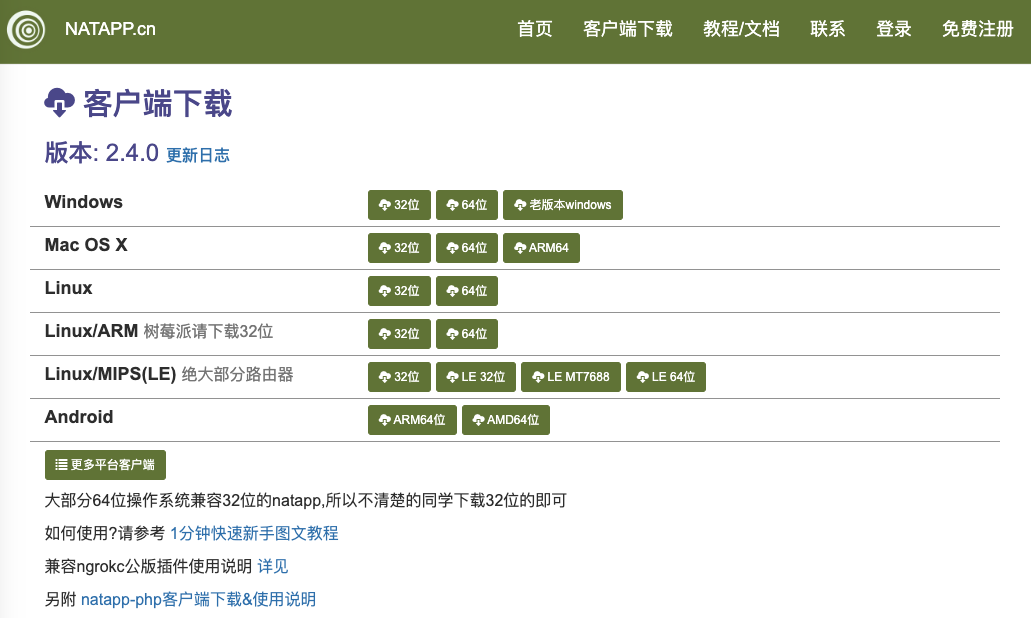Screen dimensions: 1031x618
Task: Open the NATAPP.cn site title
Action: click(x=110, y=29)
